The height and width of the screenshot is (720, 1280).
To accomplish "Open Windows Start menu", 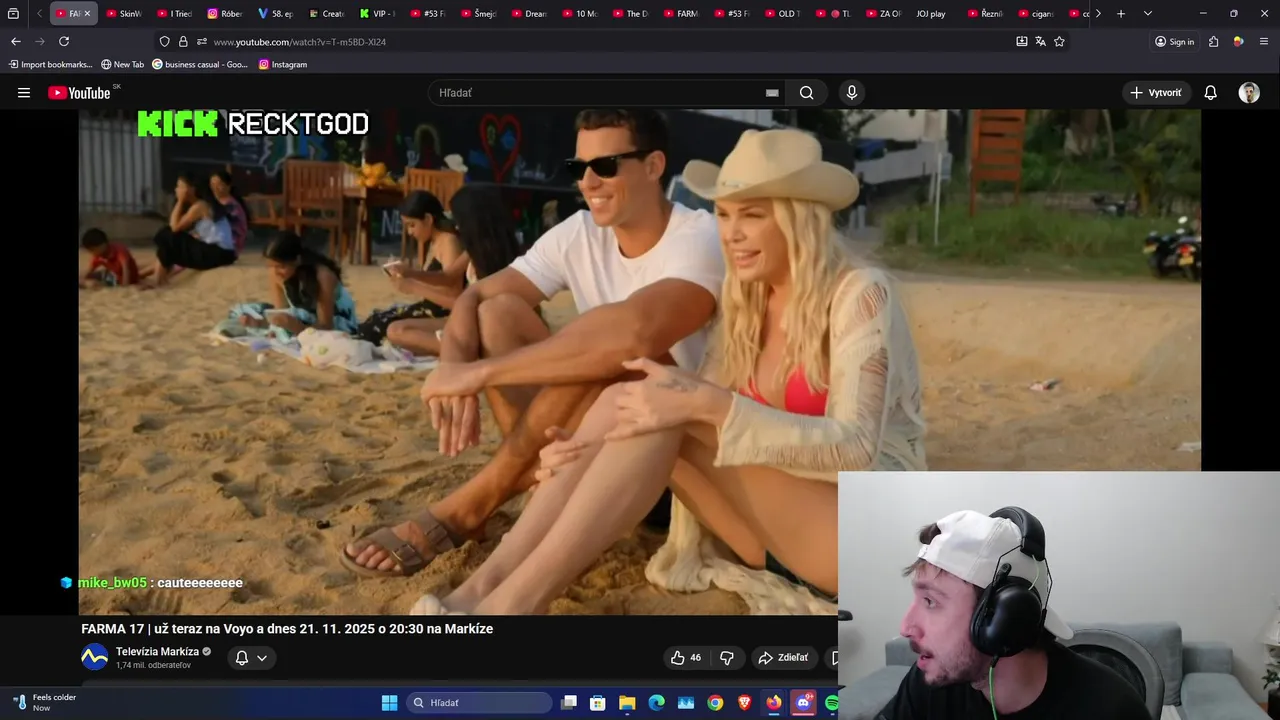I will click(x=389, y=703).
